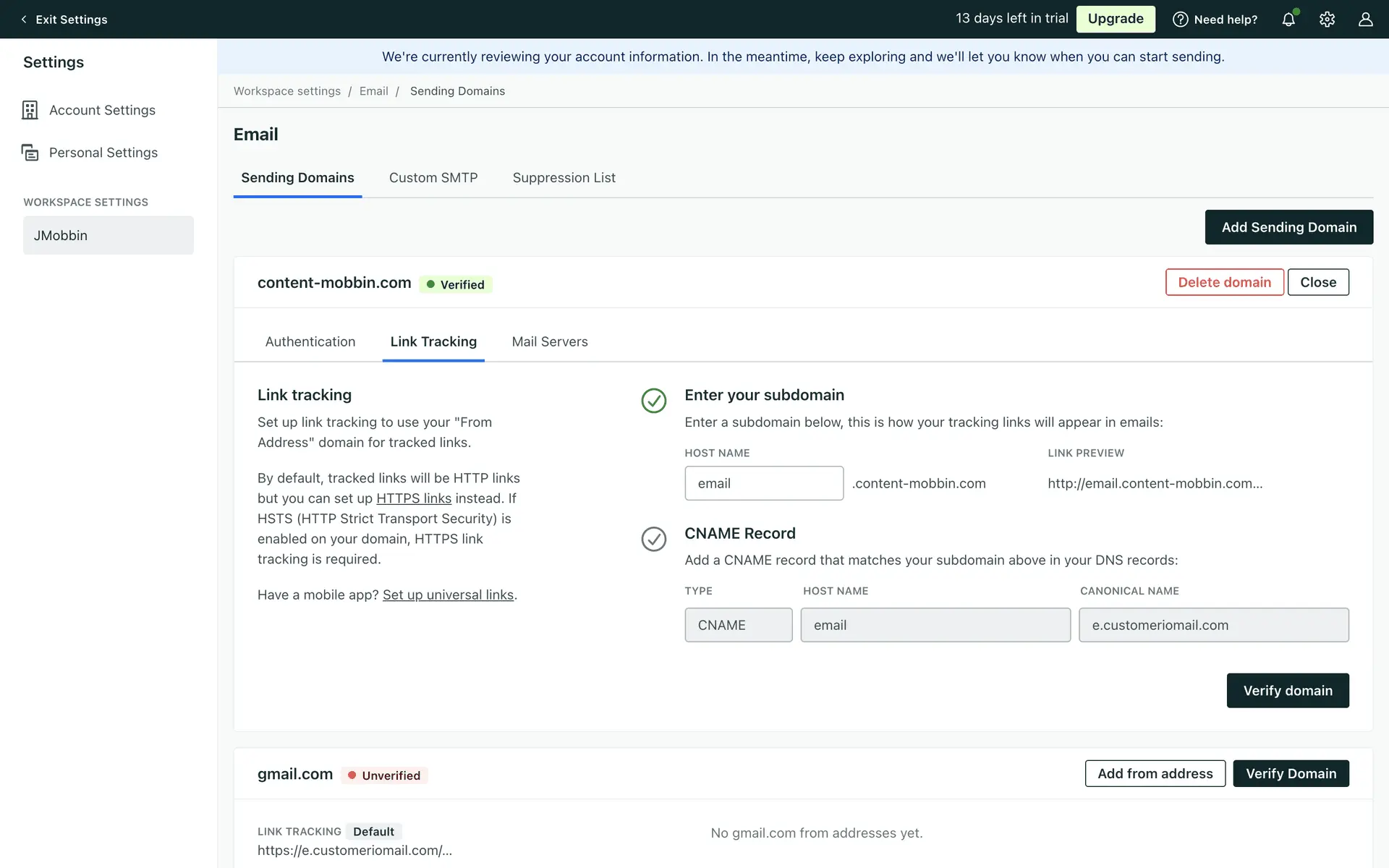Click the Exit Settings back arrow

click(24, 20)
